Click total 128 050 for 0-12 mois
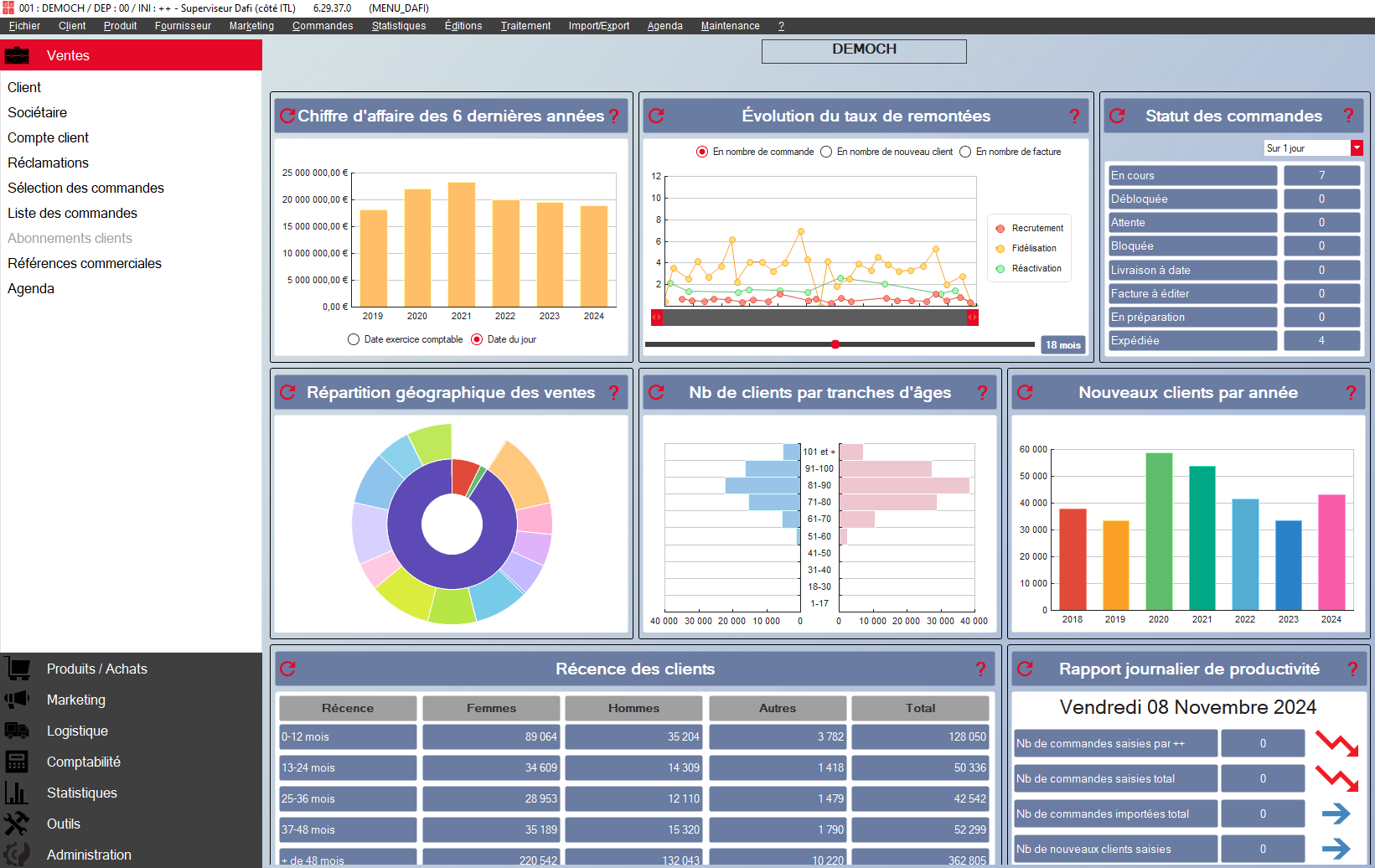This screenshot has height=868, width=1375. coord(920,737)
